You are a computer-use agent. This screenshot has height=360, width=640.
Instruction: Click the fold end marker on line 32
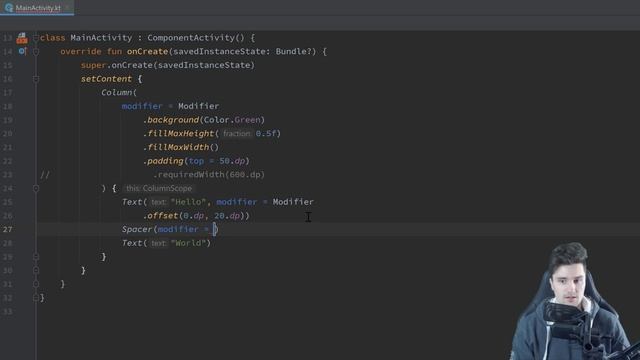pyautogui.click(x=36, y=298)
